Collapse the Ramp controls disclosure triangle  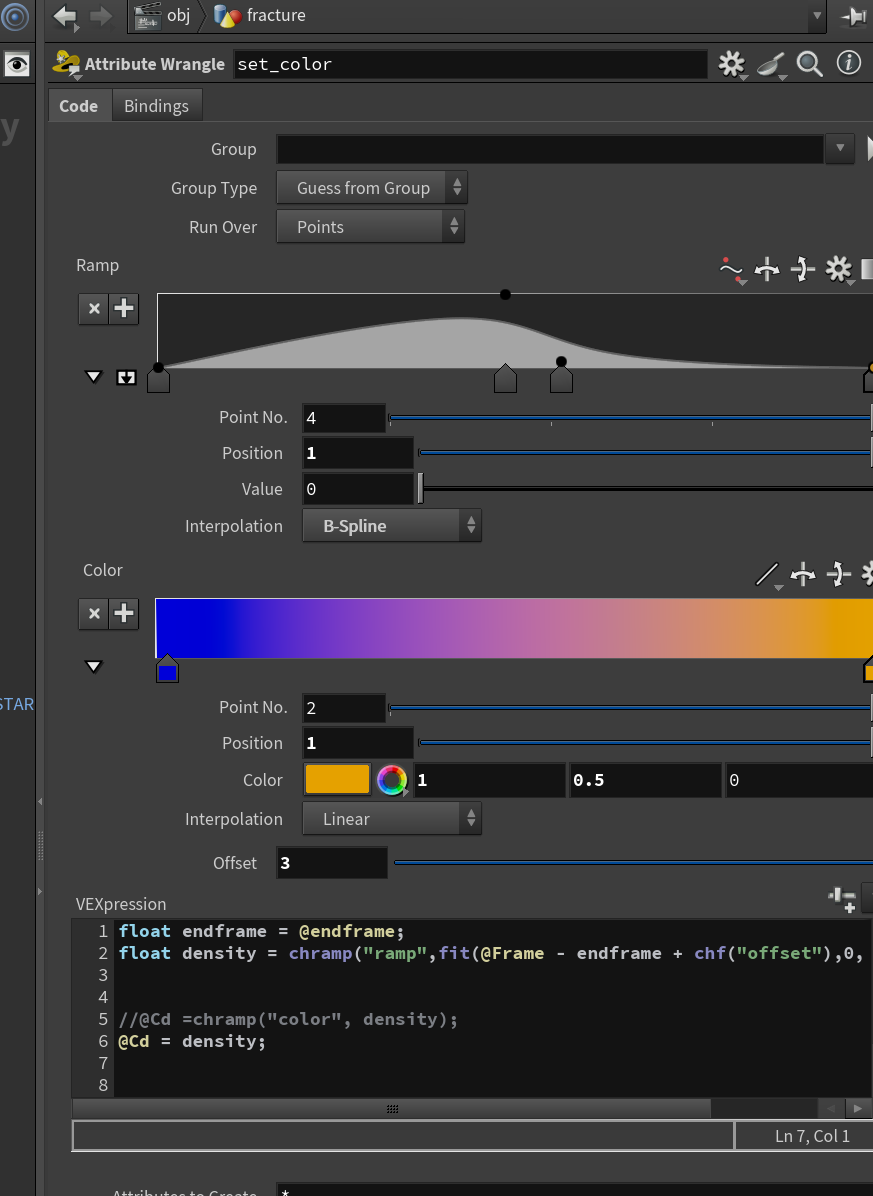pyautogui.click(x=94, y=377)
